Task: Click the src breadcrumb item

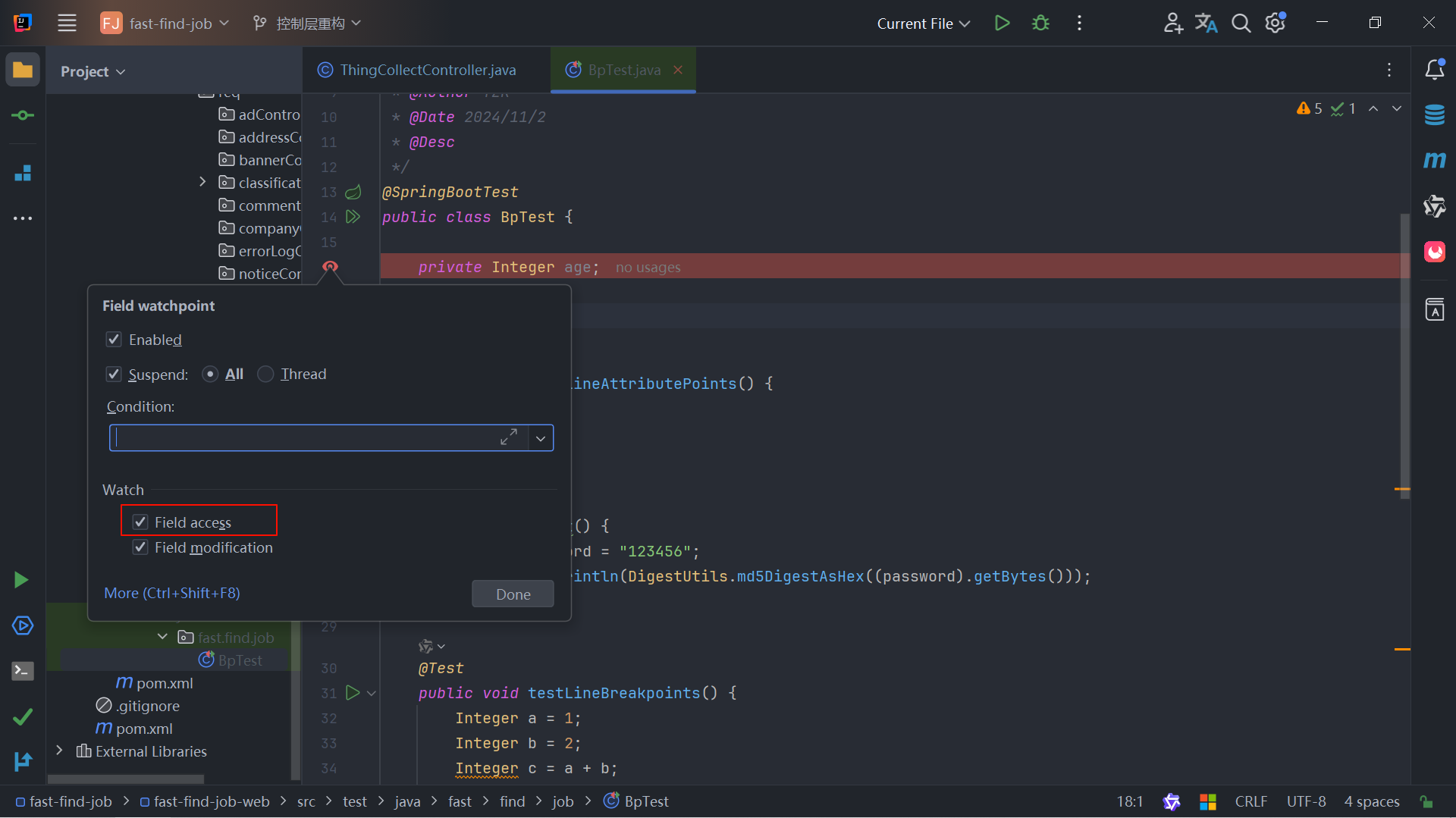Action: (x=306, y=801)
